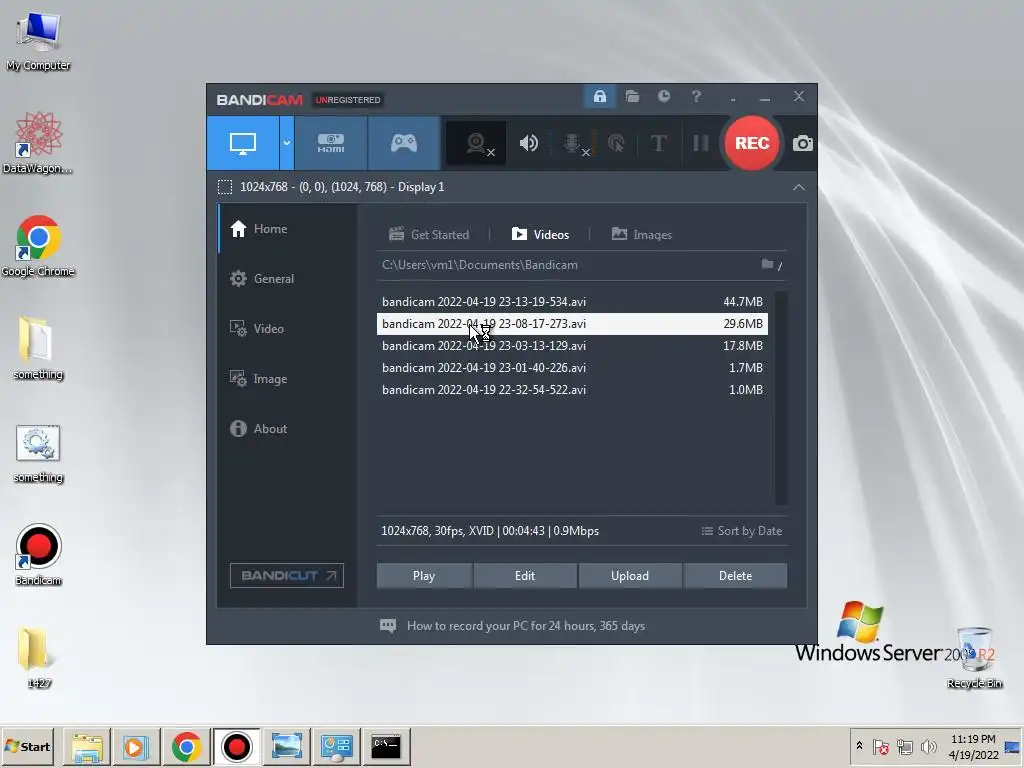Screen dimensions: 1024x768
Task: Open the About section in the sidebar
Action: pos(288,428)
